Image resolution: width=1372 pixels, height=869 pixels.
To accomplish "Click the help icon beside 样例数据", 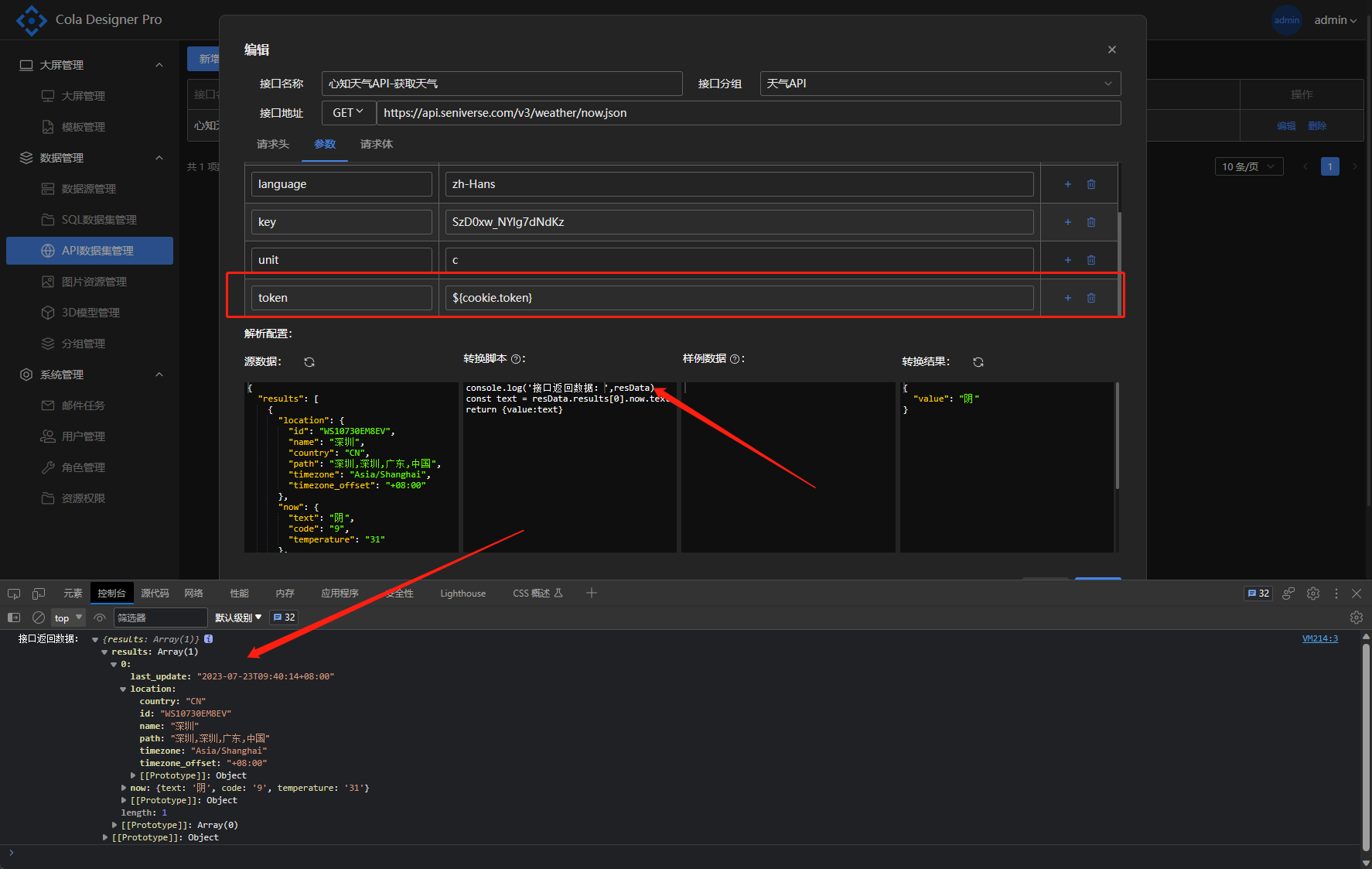I will (735, 359).
